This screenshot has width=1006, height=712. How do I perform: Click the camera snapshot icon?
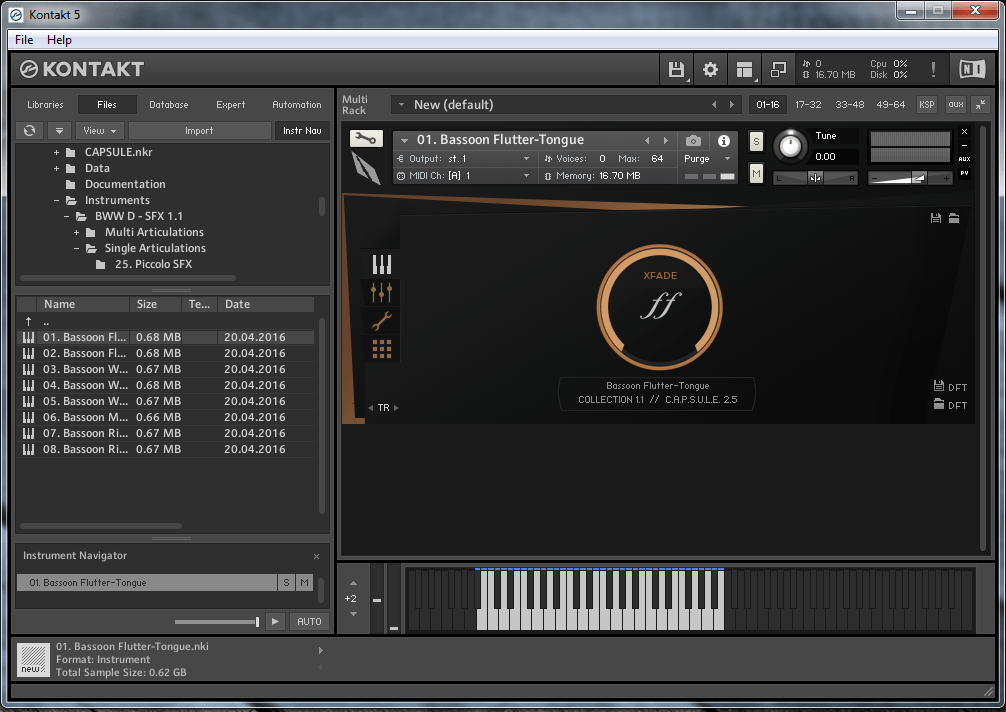click(693, 140)
